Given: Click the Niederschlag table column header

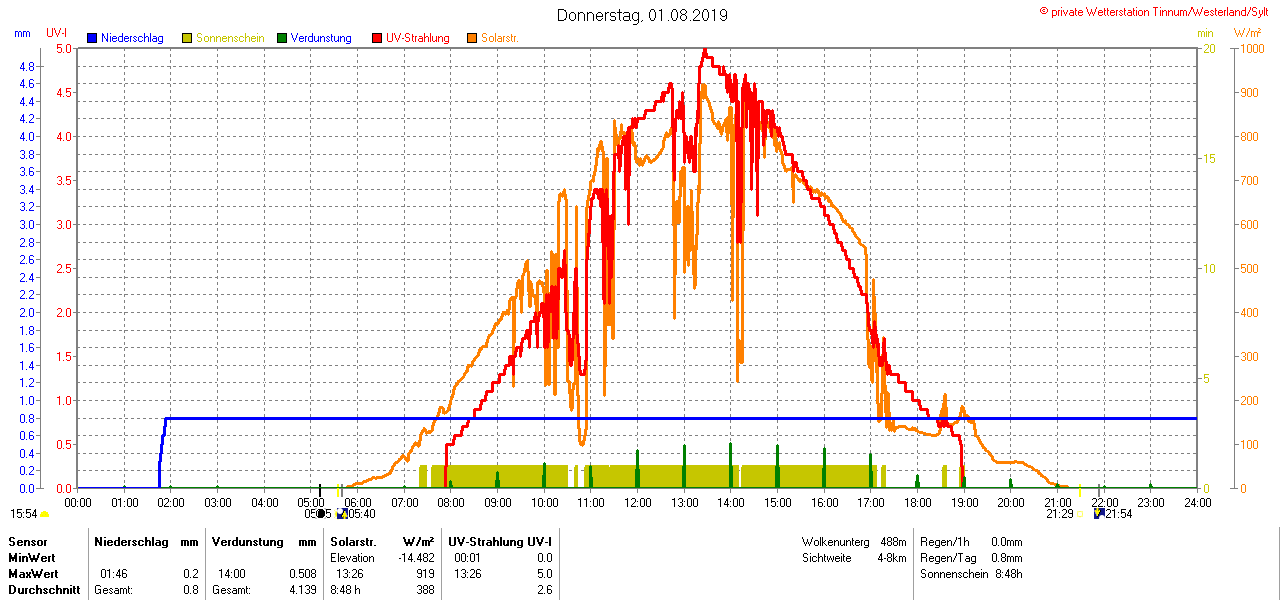Looking at the screenshot, I should [130, 541].
